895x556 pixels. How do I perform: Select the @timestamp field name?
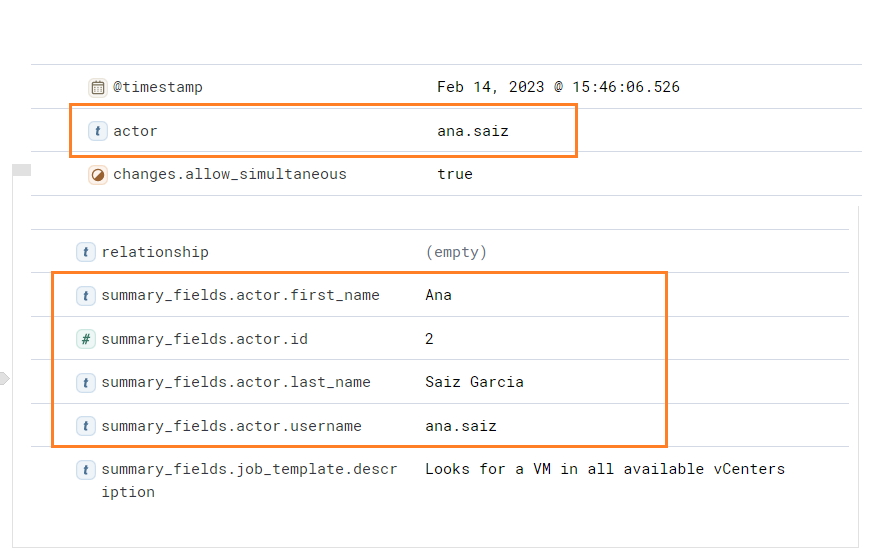coord(158,87)
